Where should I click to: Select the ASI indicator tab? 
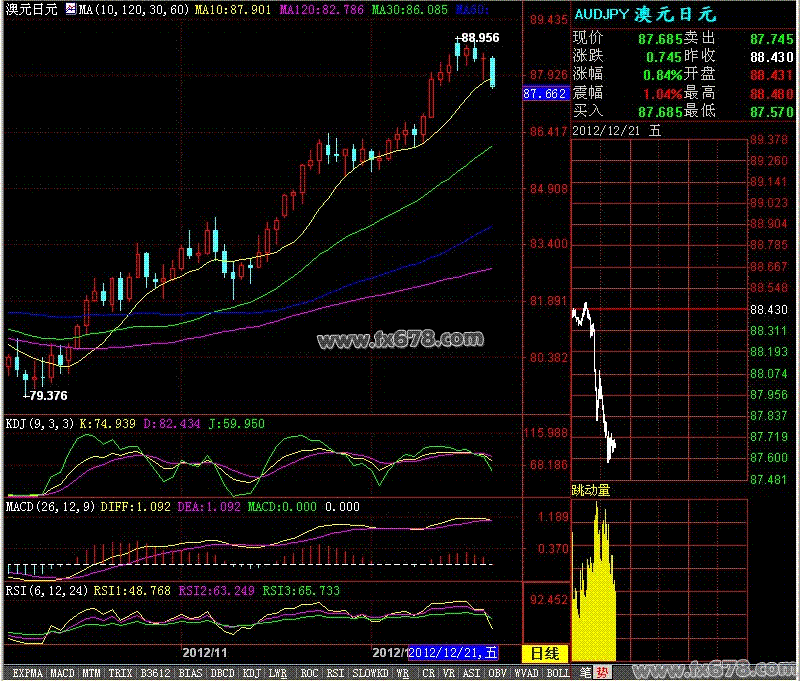471,673
